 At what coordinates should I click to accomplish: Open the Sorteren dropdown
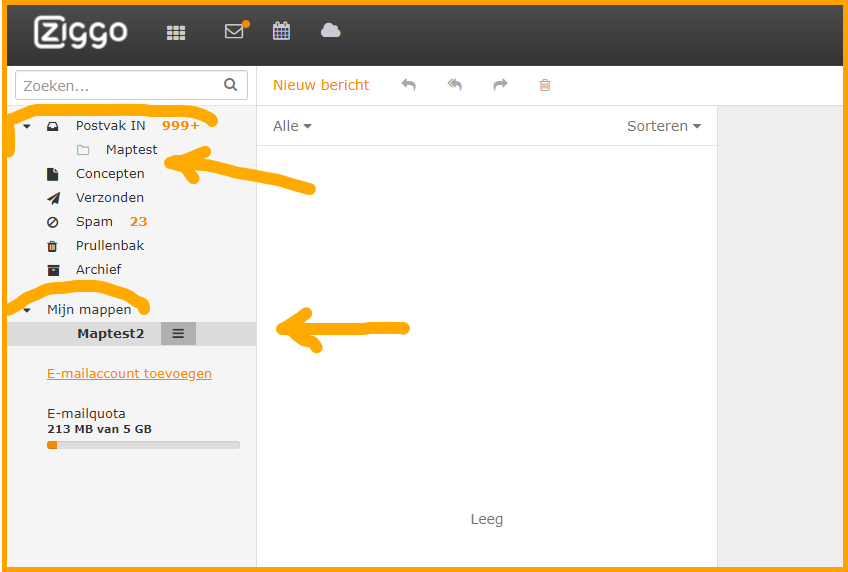[663, 126]
